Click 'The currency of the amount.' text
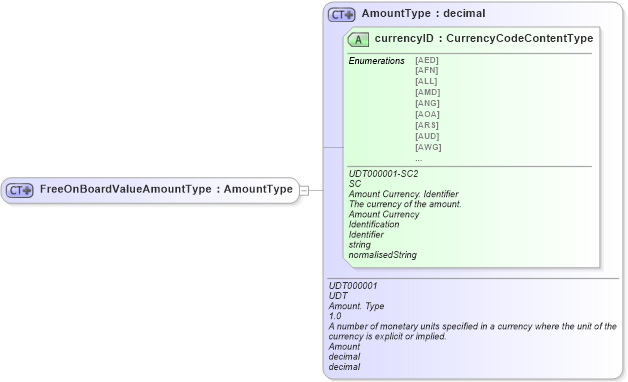The image size is (628, 382). pos(405,204)
